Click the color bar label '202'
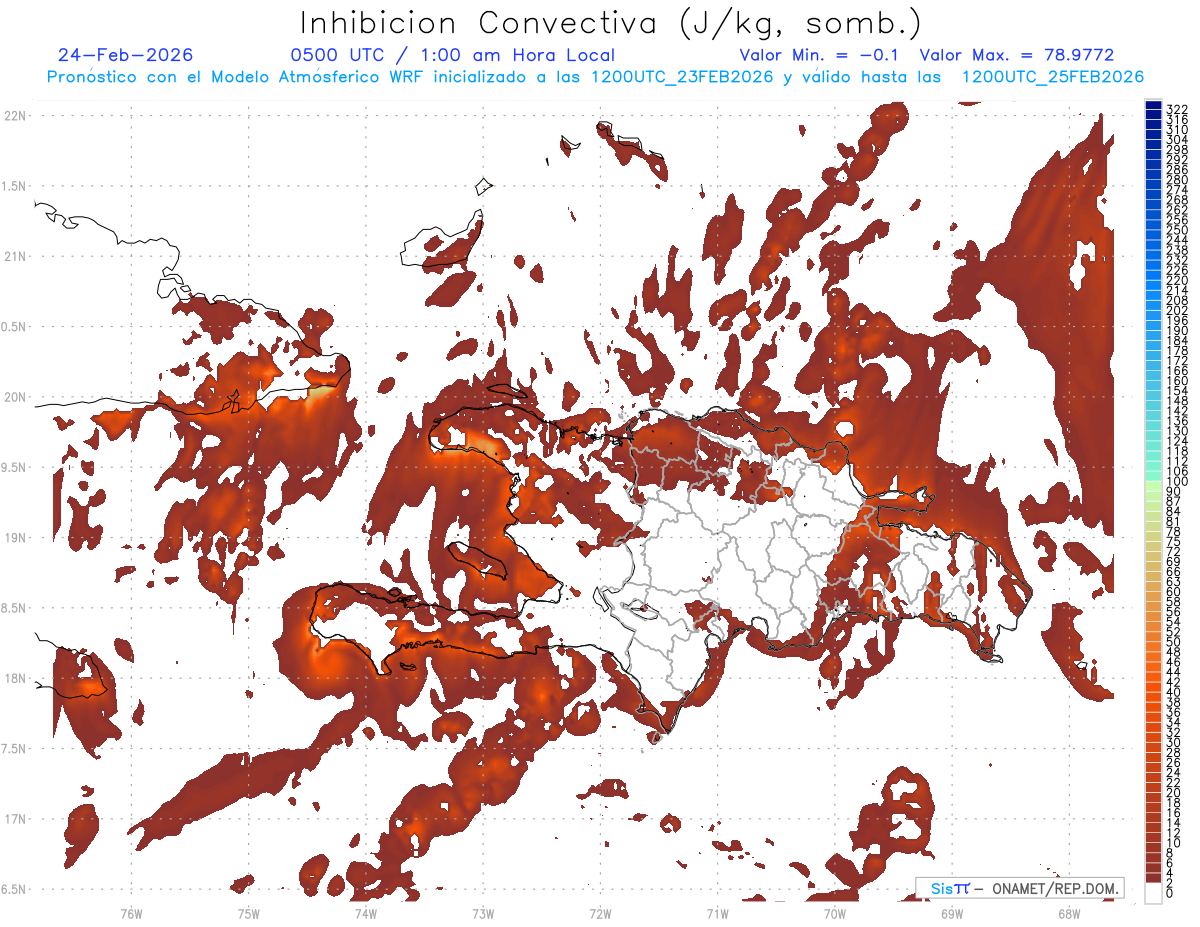 pyautogui.click(x=1177, y=310)
